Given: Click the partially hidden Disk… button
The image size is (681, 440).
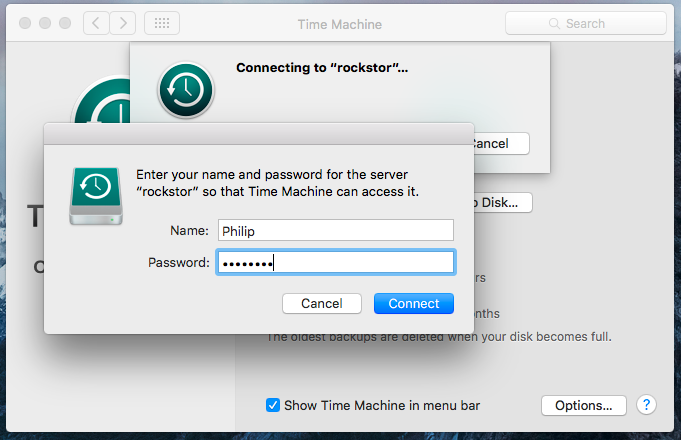Looking at the screenshot, I should tap(503, 202).
